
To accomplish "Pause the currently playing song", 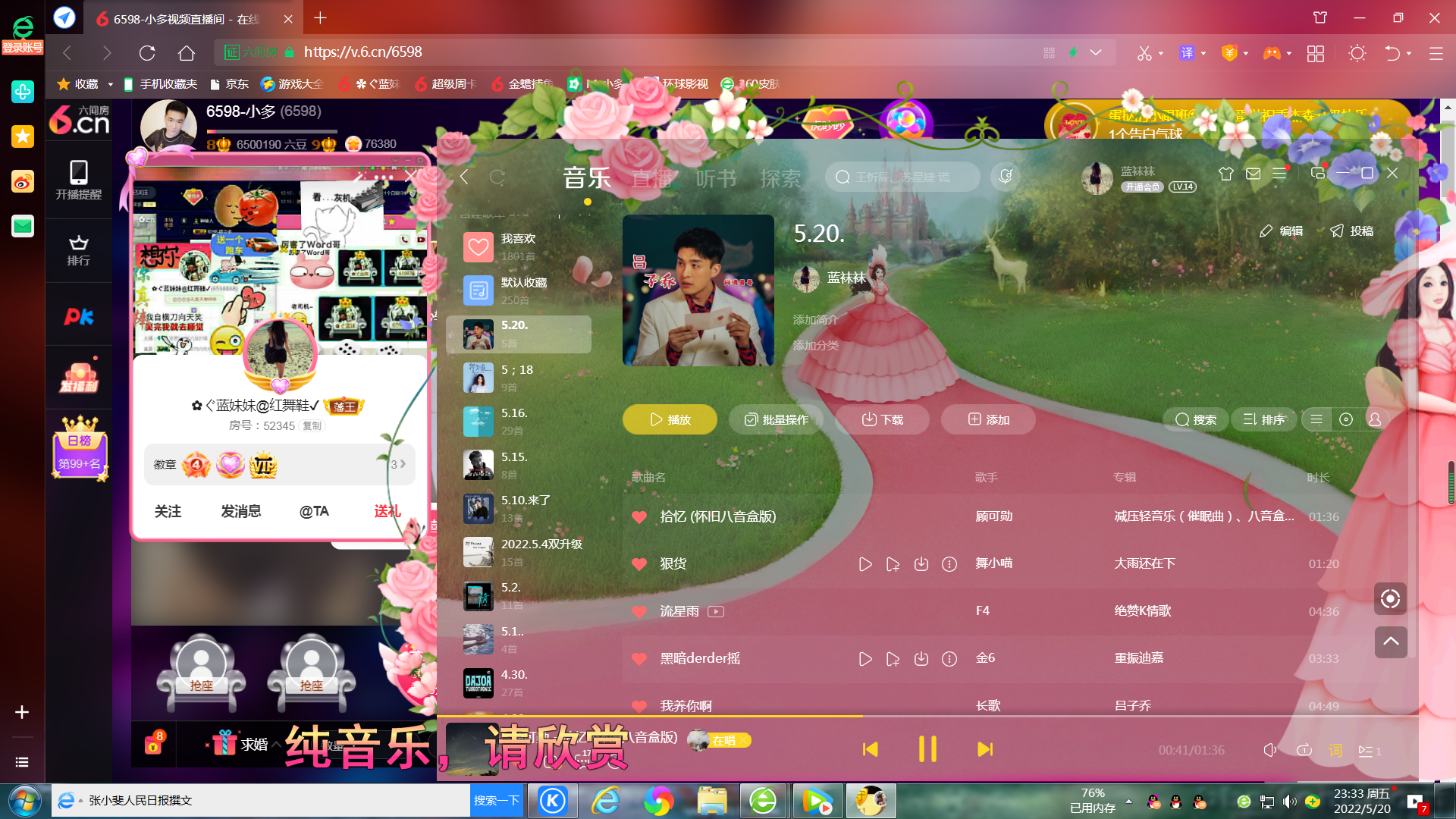I will tap(927, 749).
